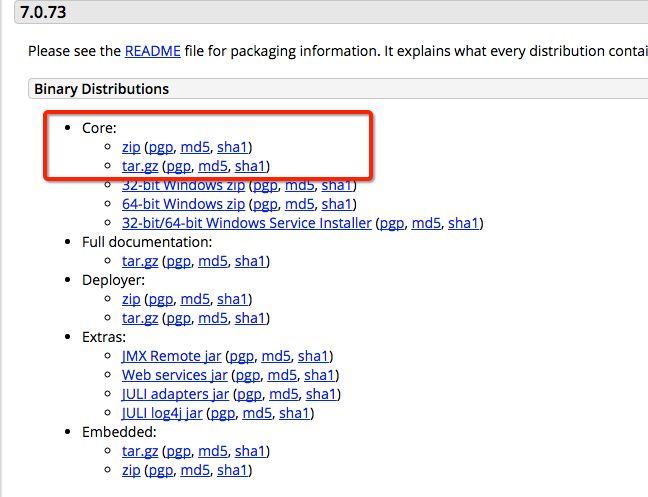The width and height of the screenshot is (648, 497).
Task: Open md5 for Windows Service Installer
Action: point(426,223)
